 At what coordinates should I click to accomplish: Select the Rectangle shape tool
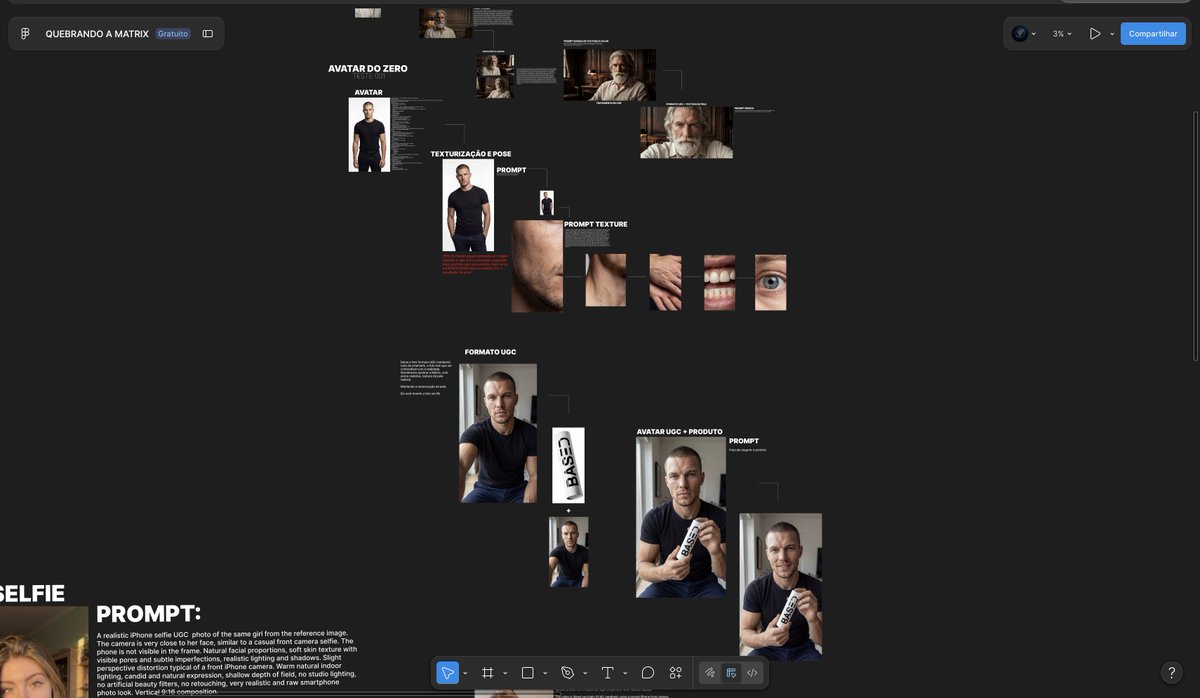528,673
